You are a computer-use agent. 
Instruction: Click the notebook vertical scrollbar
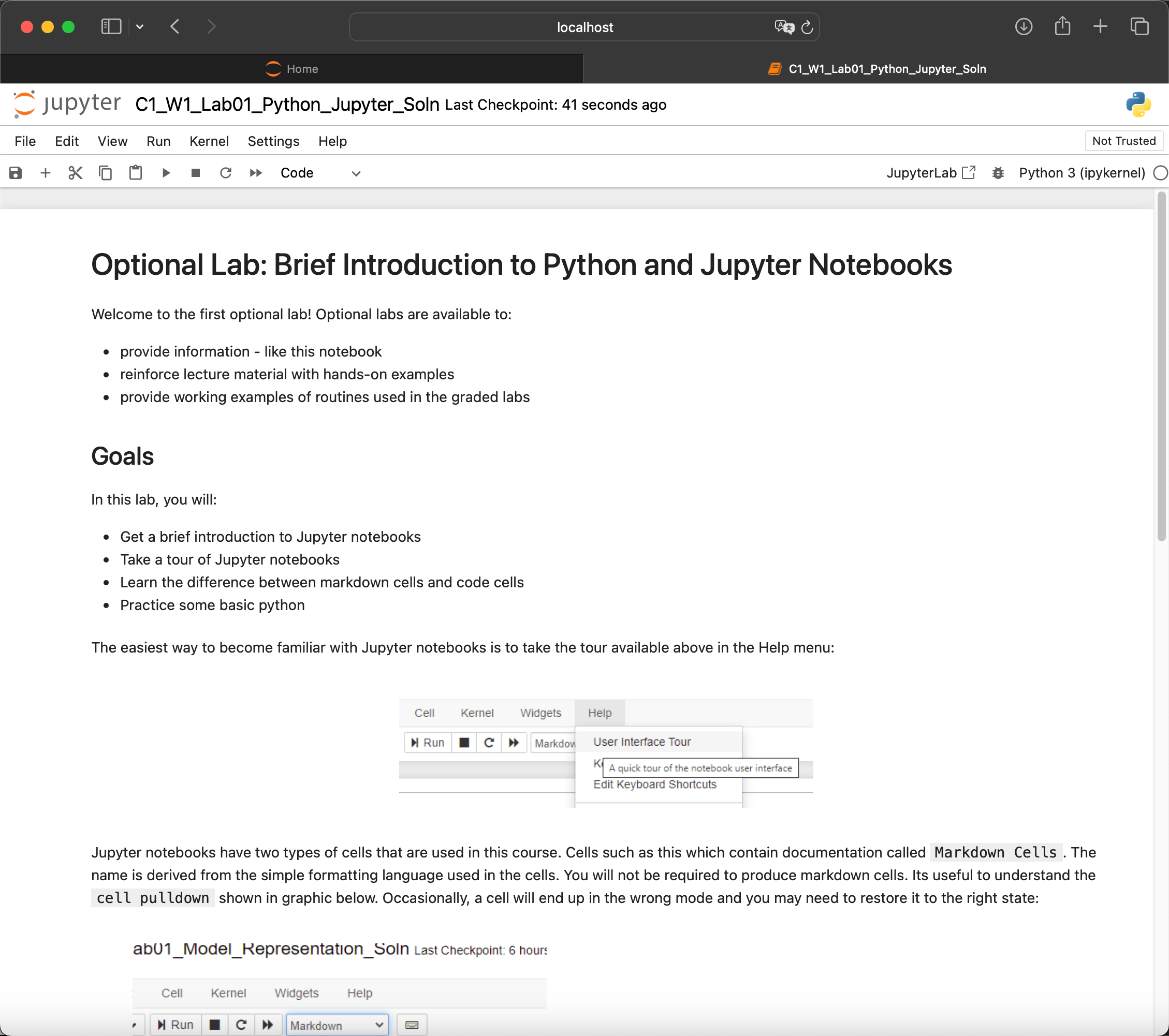tap(1161, 366)
